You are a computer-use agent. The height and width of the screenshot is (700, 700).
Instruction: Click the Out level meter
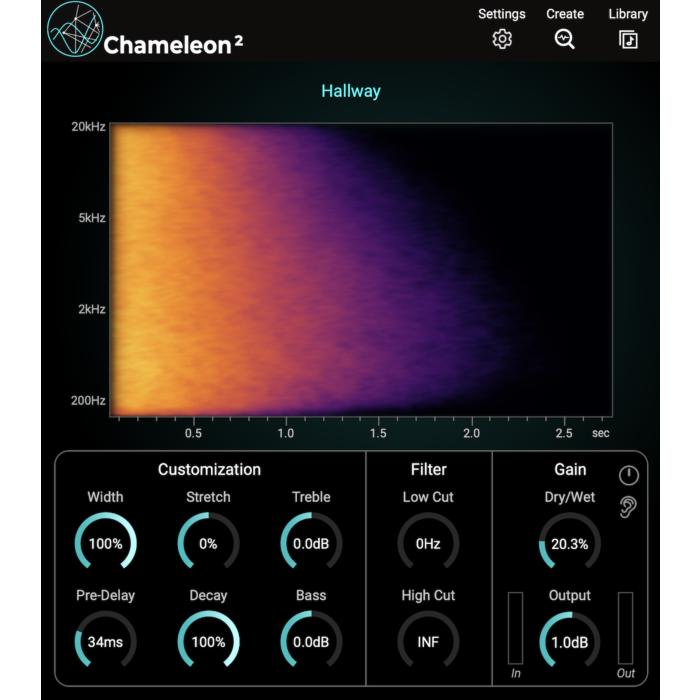(625, 628)
